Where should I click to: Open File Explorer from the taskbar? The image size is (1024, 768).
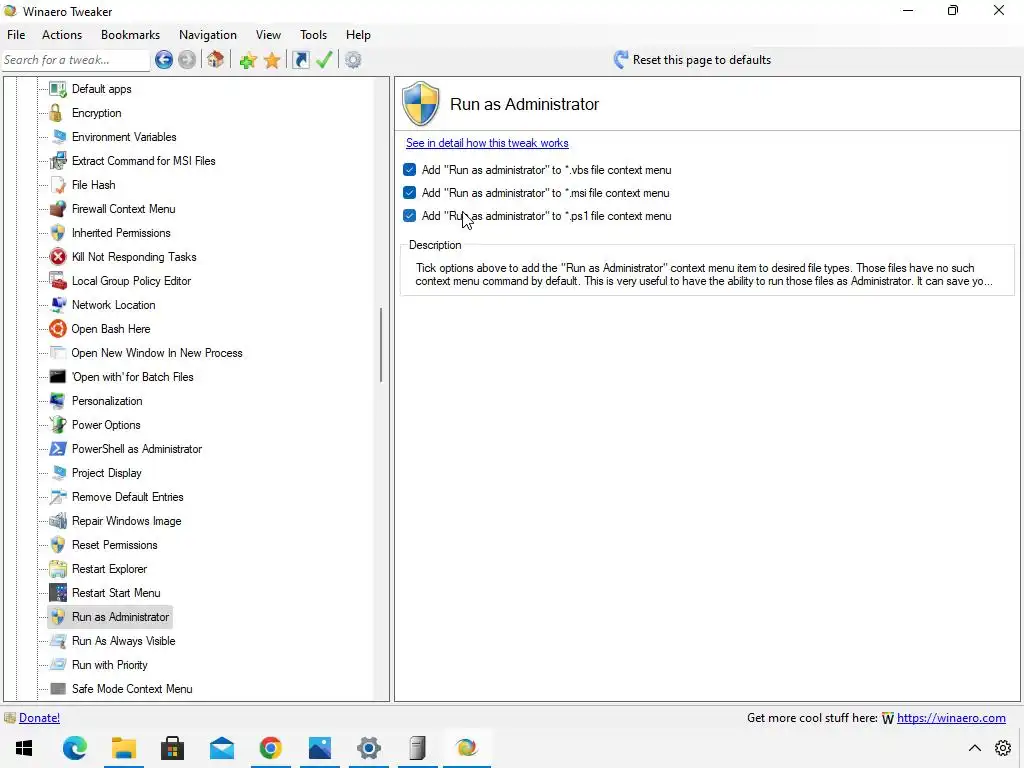pyautogui.click(x=123, y=748)
